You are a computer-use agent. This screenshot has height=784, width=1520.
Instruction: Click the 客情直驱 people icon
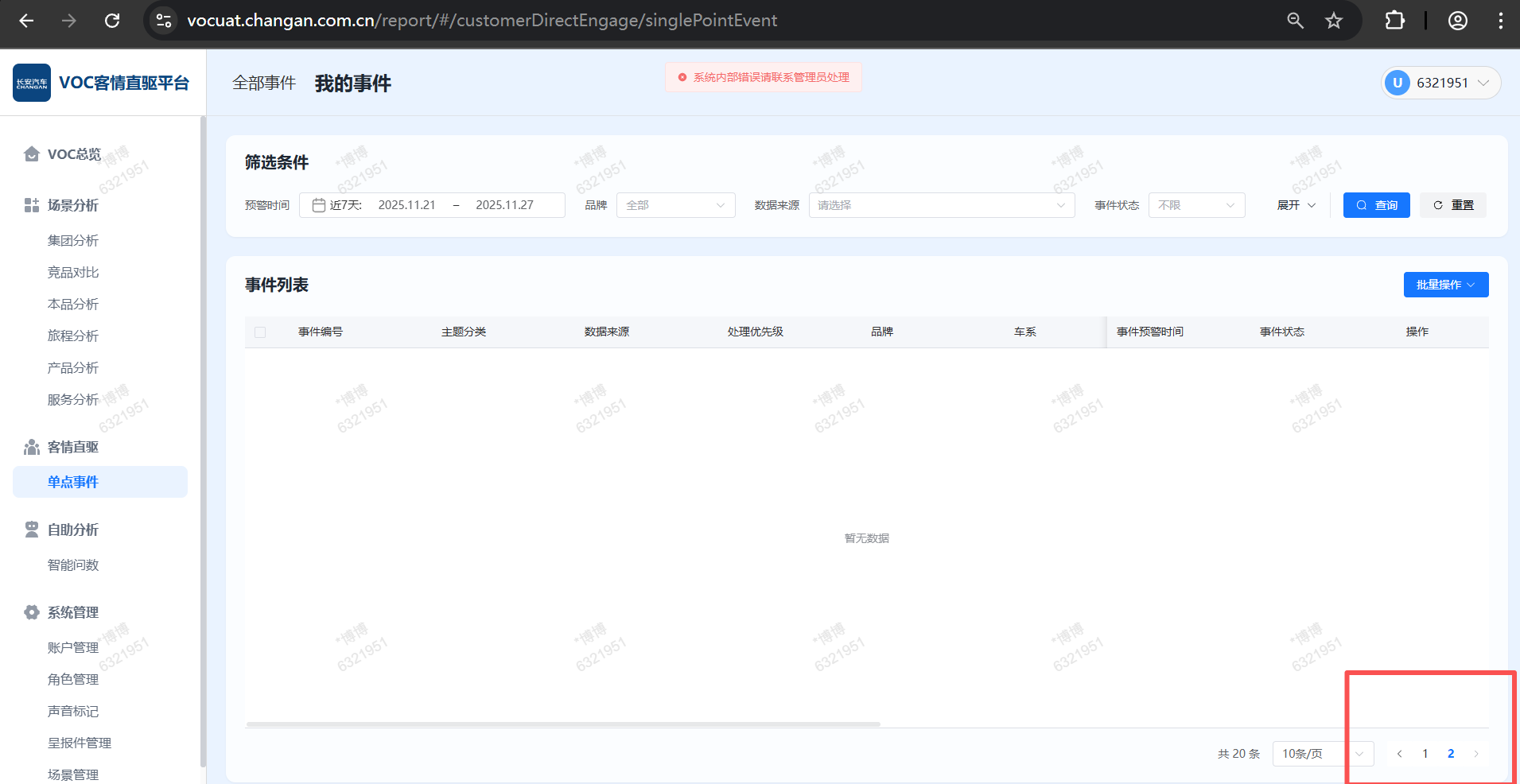pyautogui.click(x=32, y=447)
